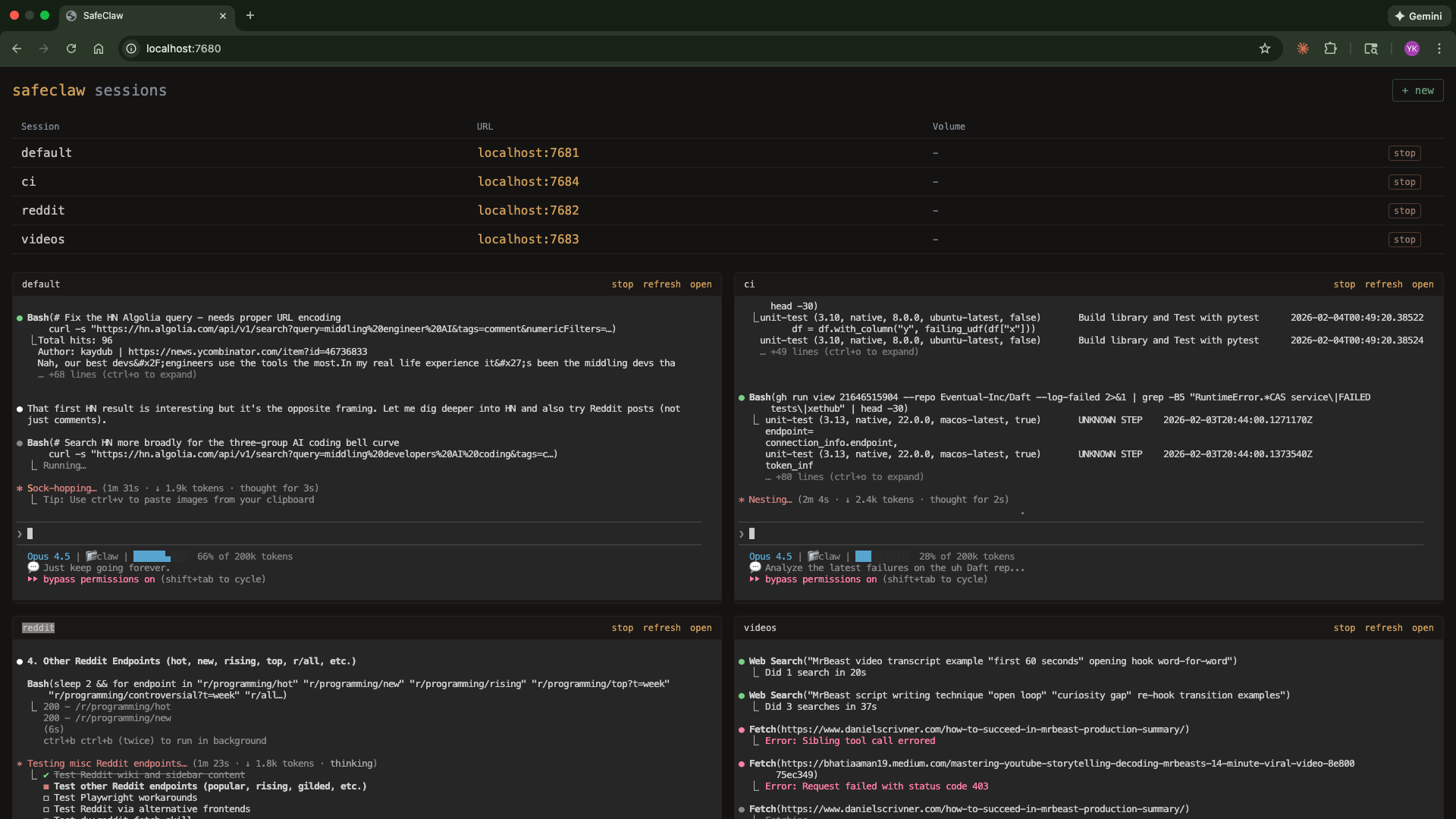Open a new browser tab

pos(250,15)
